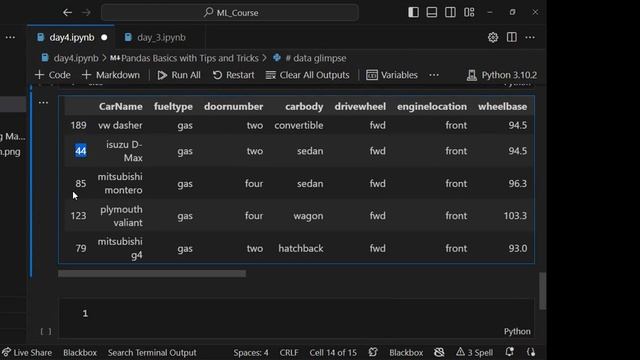
Task: Open notebook settings gear icon
Action: [493, 38]
